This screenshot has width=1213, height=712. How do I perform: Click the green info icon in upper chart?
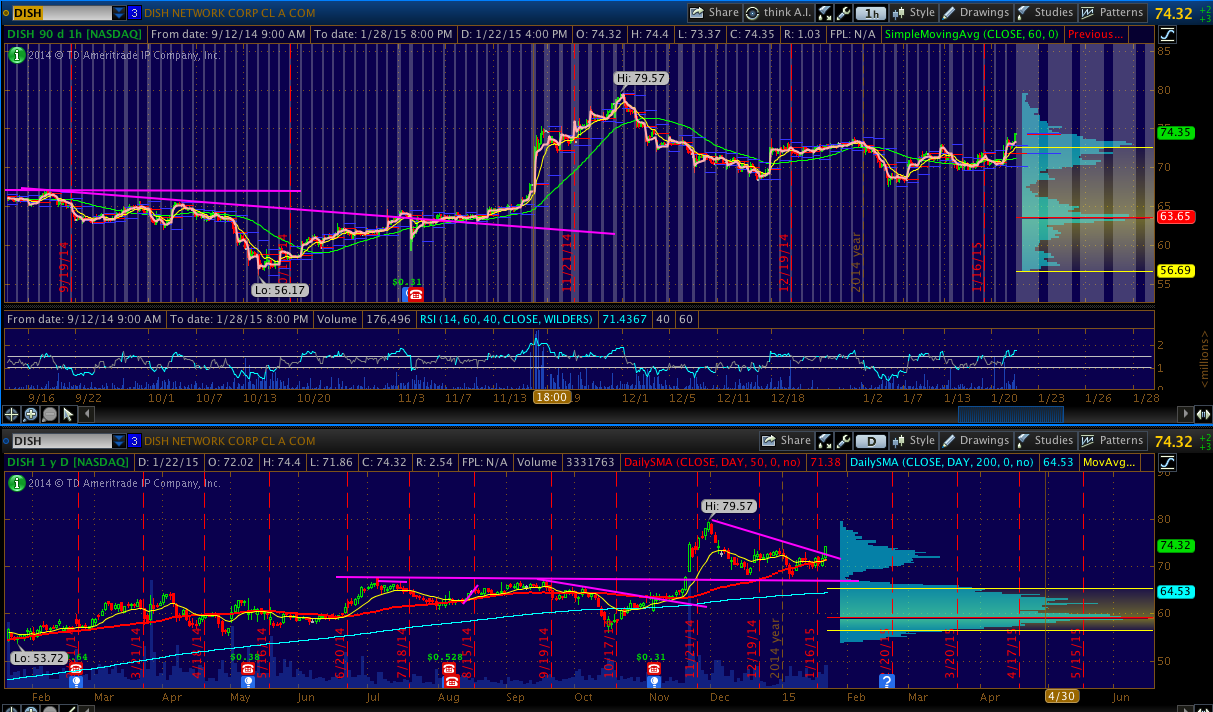click(16, 55)
